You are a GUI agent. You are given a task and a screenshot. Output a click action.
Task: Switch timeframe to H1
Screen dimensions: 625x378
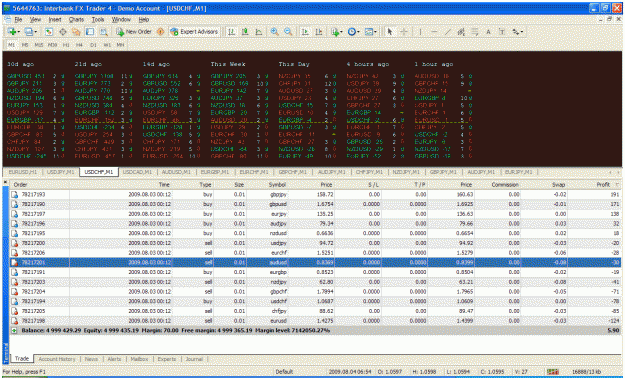click(x=66, y=45)
